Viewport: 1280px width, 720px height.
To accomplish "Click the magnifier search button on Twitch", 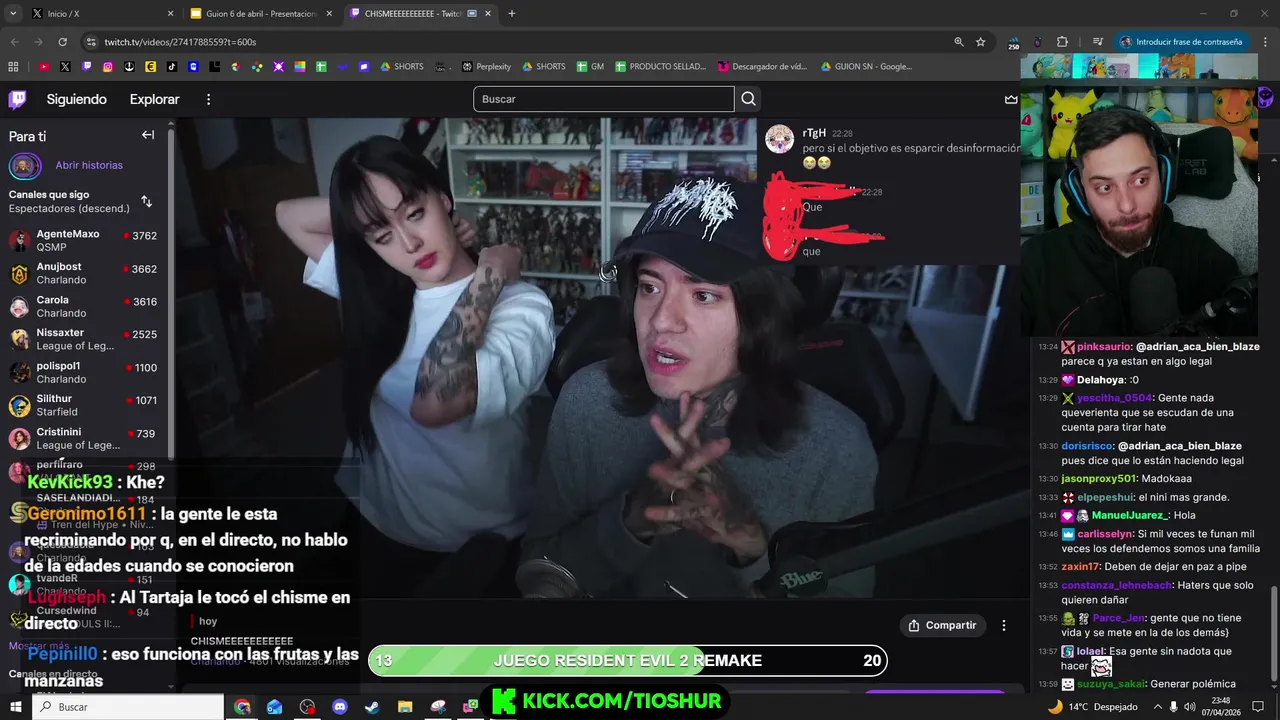I will 748,99.
